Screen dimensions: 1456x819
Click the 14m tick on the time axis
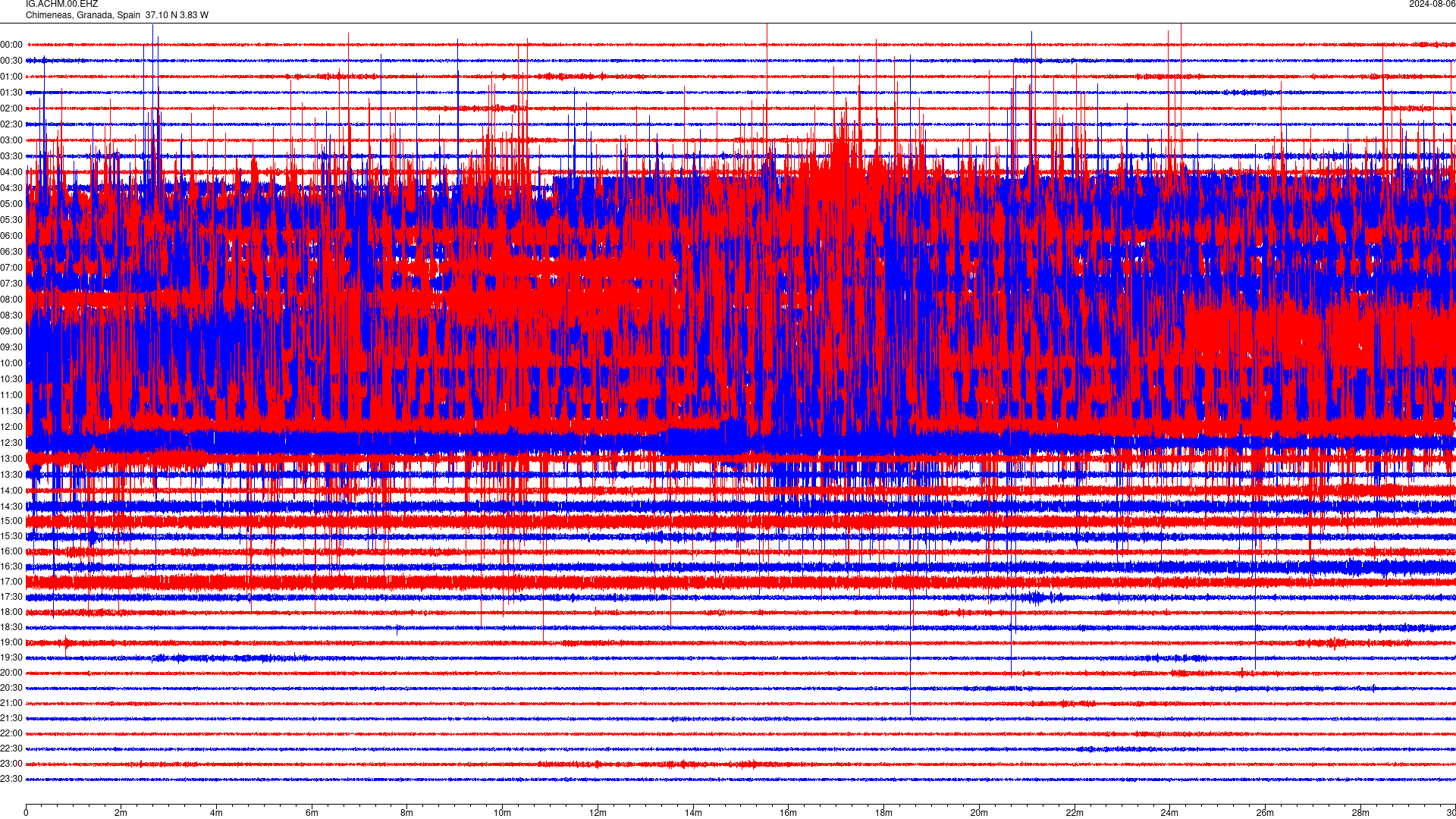[693, 813]
